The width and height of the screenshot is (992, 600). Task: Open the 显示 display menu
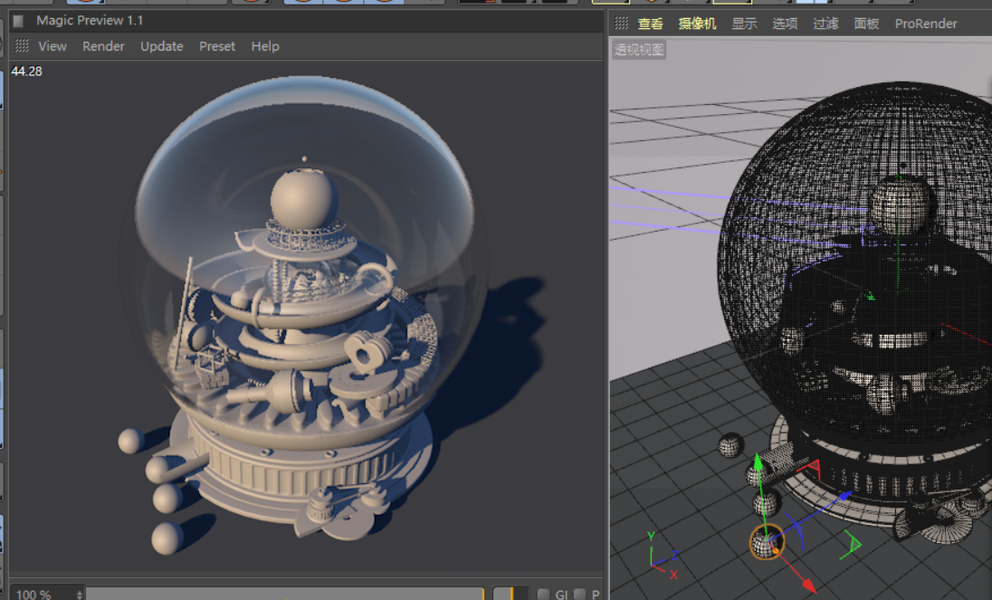[x=744, y=24]
